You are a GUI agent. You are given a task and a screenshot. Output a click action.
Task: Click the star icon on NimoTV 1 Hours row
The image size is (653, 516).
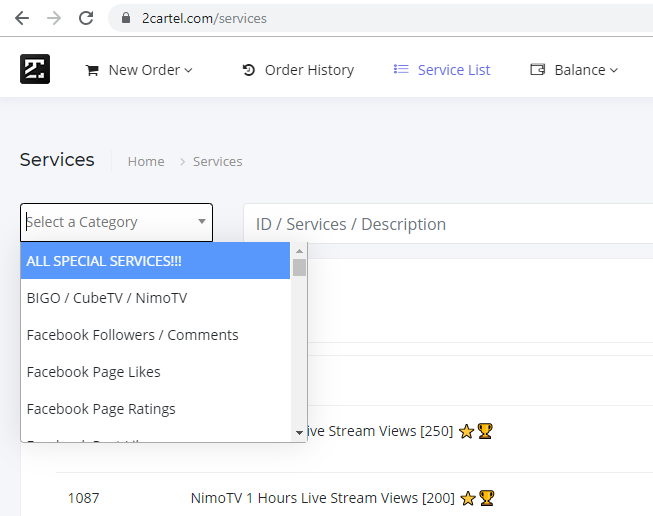tap(468, 498)
